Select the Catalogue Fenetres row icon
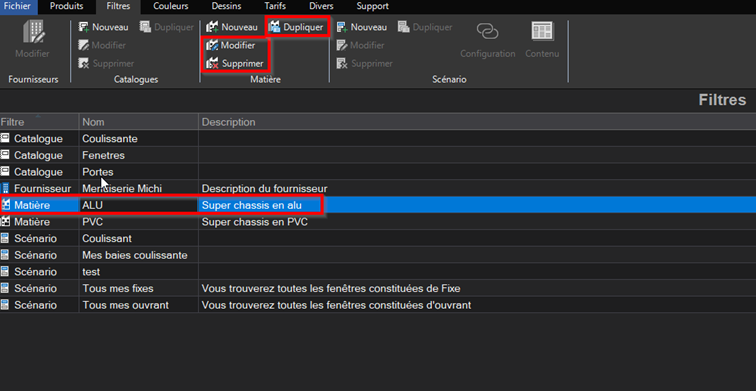 (5, 155)
